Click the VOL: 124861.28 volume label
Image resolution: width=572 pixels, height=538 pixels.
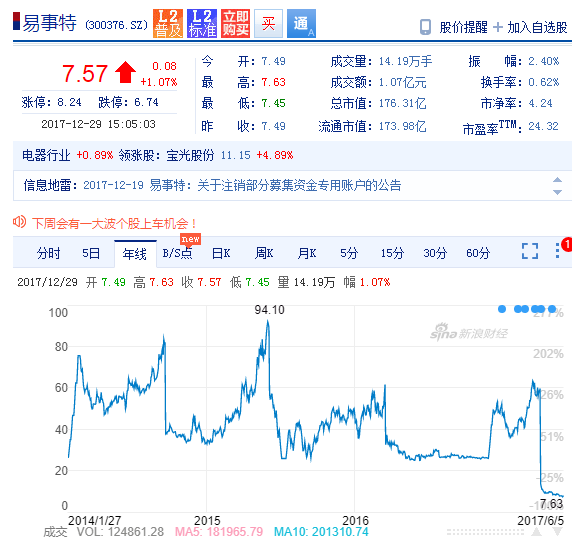click(120, 531)
